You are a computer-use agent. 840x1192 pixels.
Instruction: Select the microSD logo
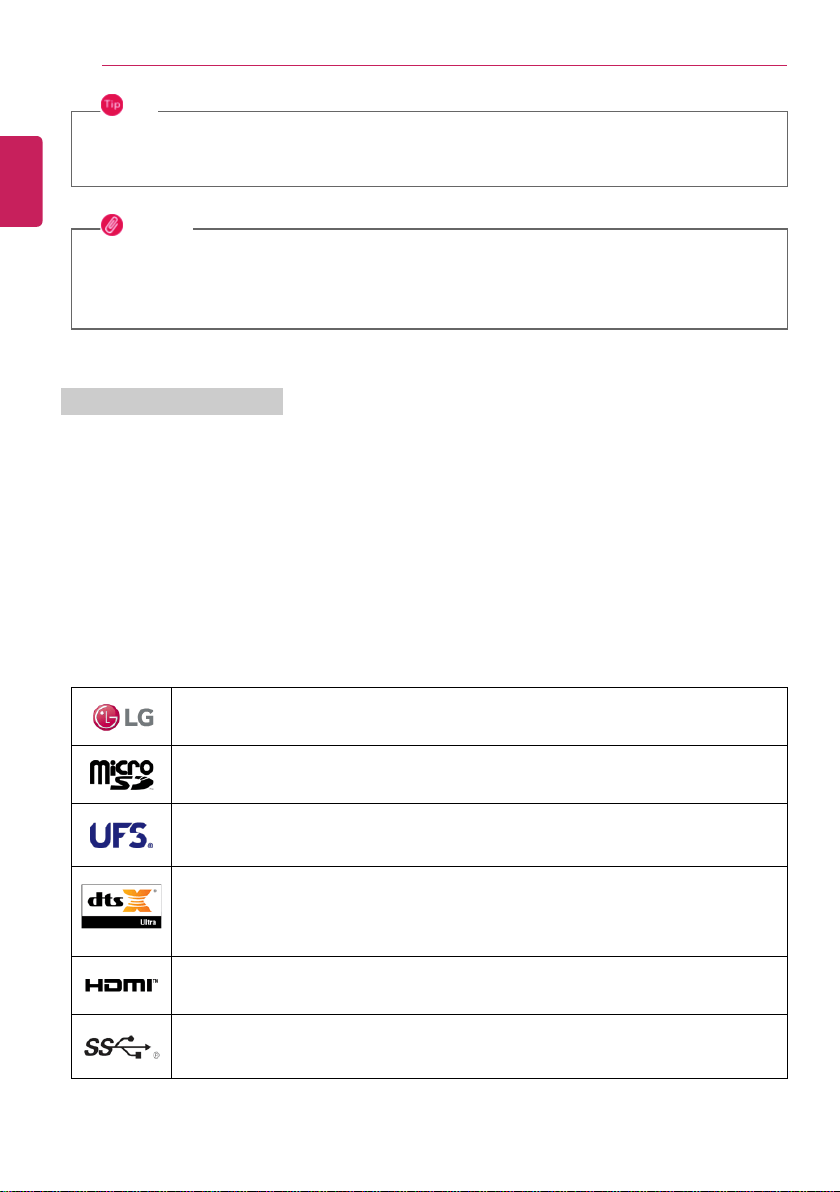[122, 775]
